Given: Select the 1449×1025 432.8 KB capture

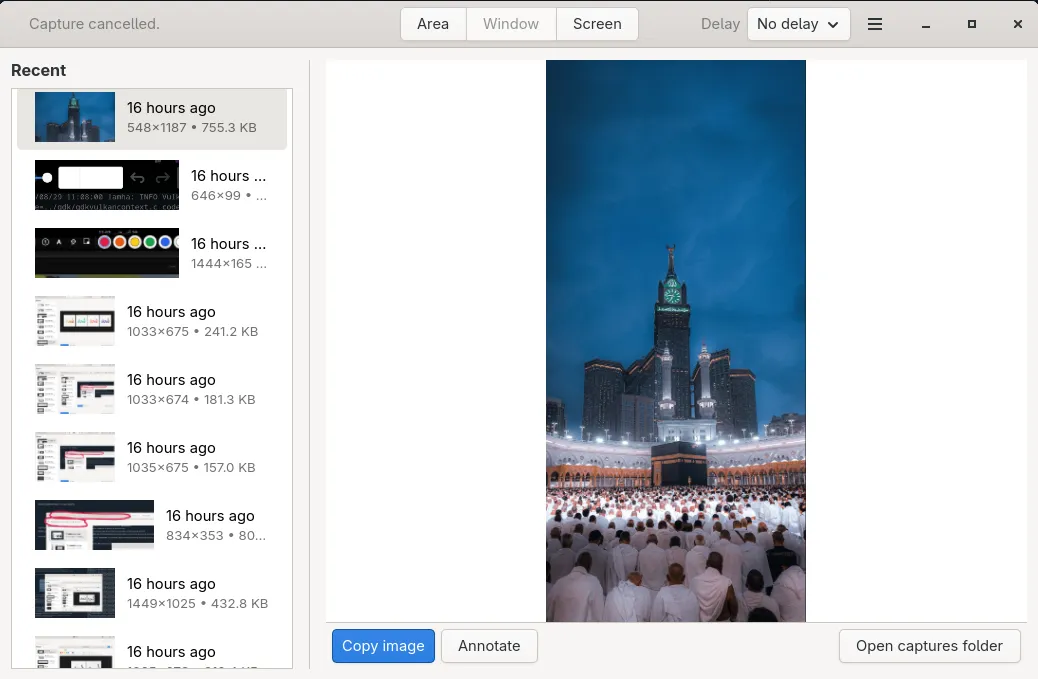Looking at the screenshot, I should (x=152, y=594).
